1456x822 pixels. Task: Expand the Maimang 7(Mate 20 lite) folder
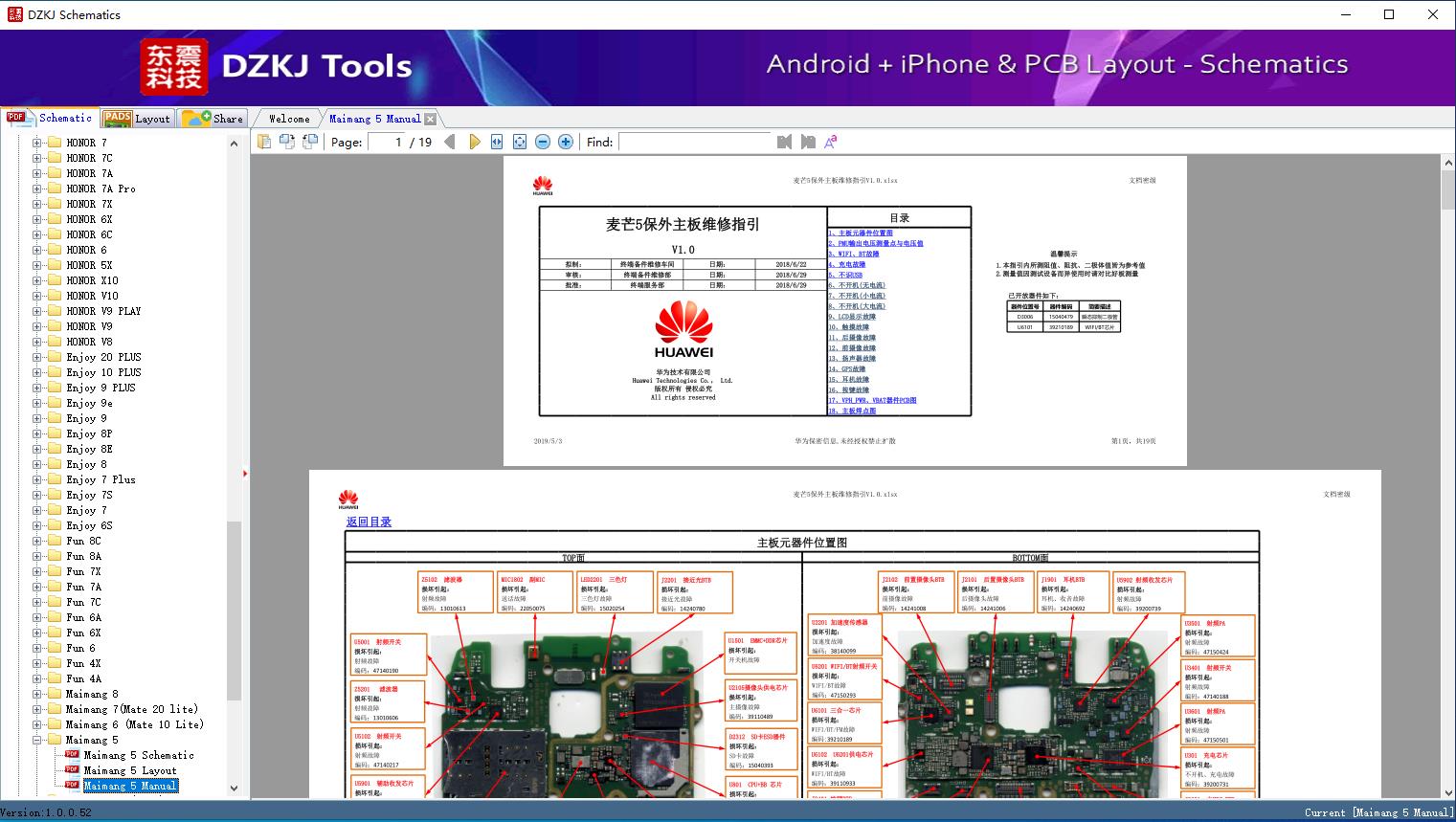(36, 709)
